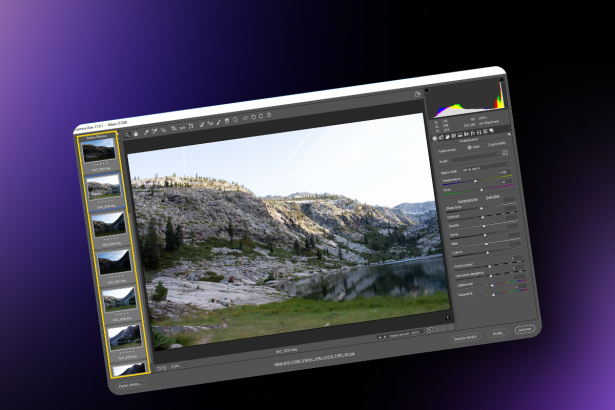Switch to the Calibration tab
The width and height of the screenshot is (615, 410).
coord(479,132)
